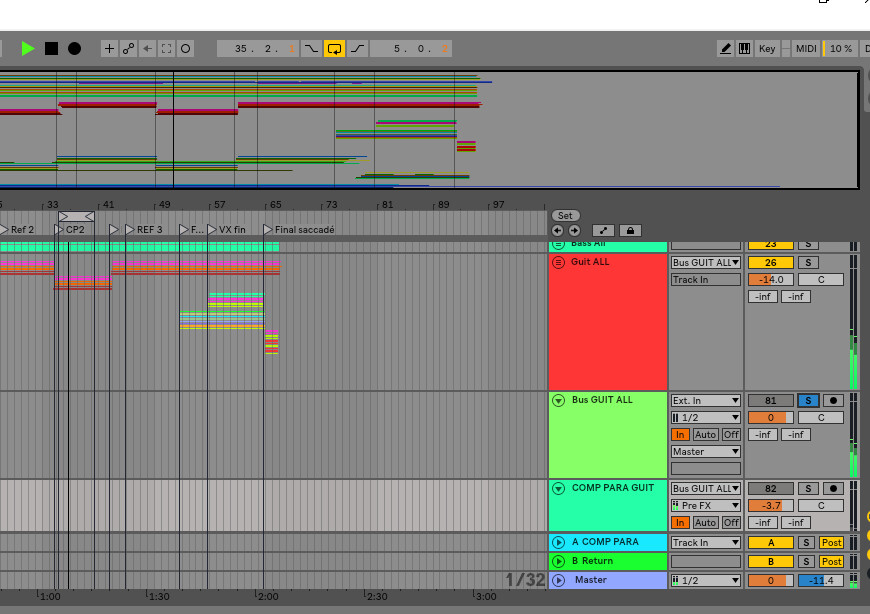This screenshot has height=614, width=870.
Task: Toggle track activator 82 on COMP PARA GUIT
Action: [x=771, y=489]
